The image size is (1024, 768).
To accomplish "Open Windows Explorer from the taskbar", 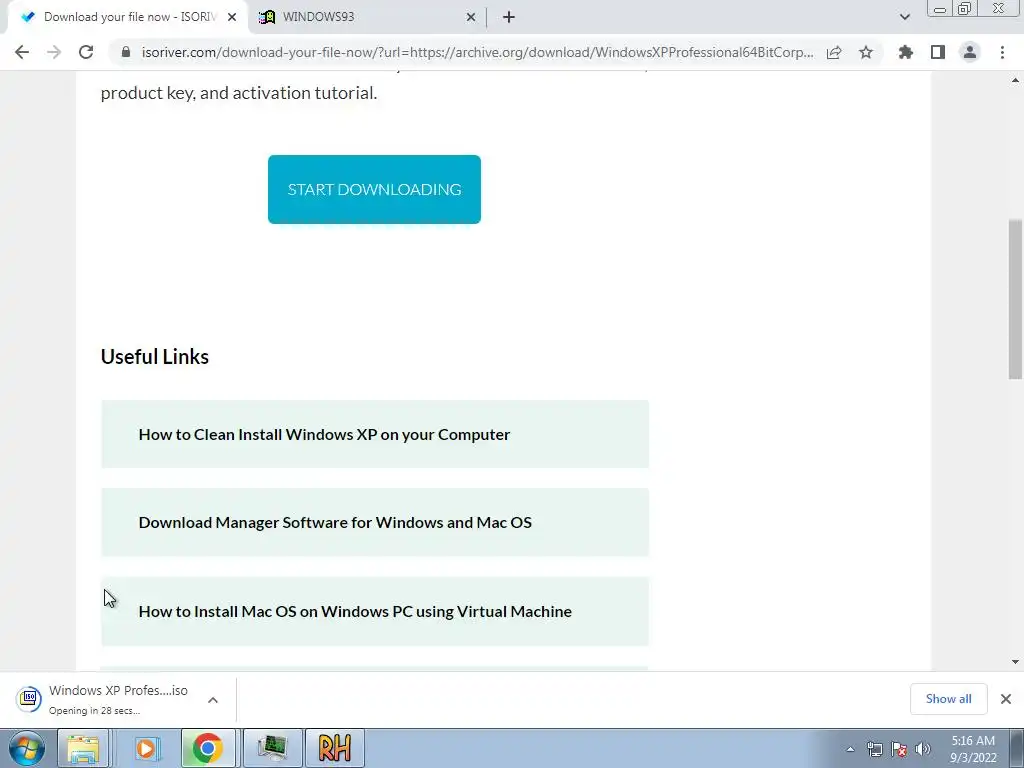I will point(84,748).
